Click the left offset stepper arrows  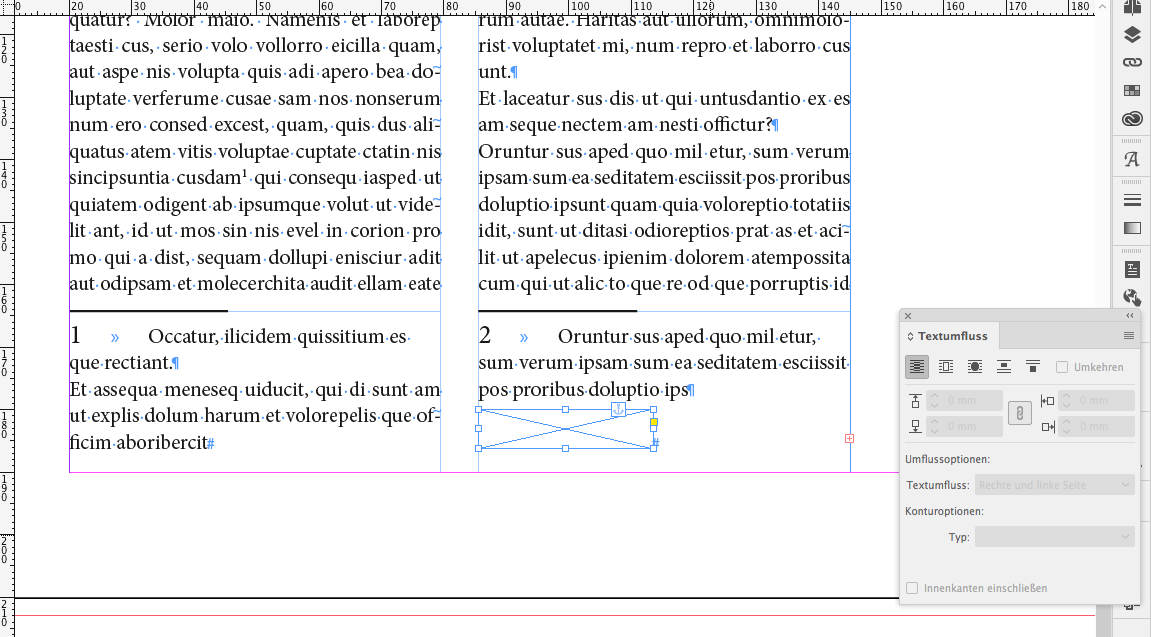tap(1067, 401)
